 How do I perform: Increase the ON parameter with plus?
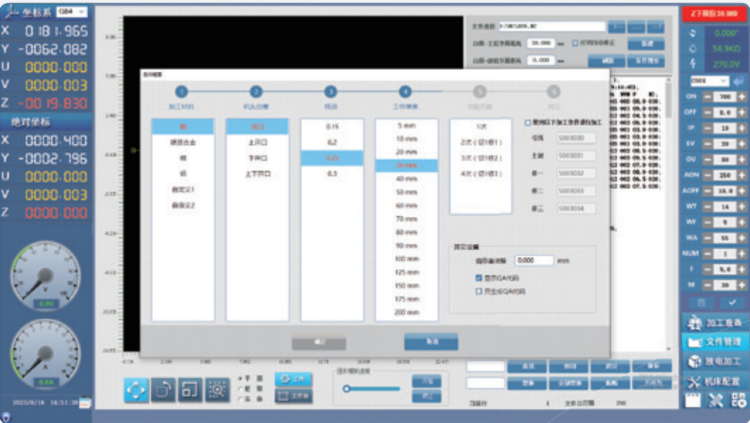[740, 97]
